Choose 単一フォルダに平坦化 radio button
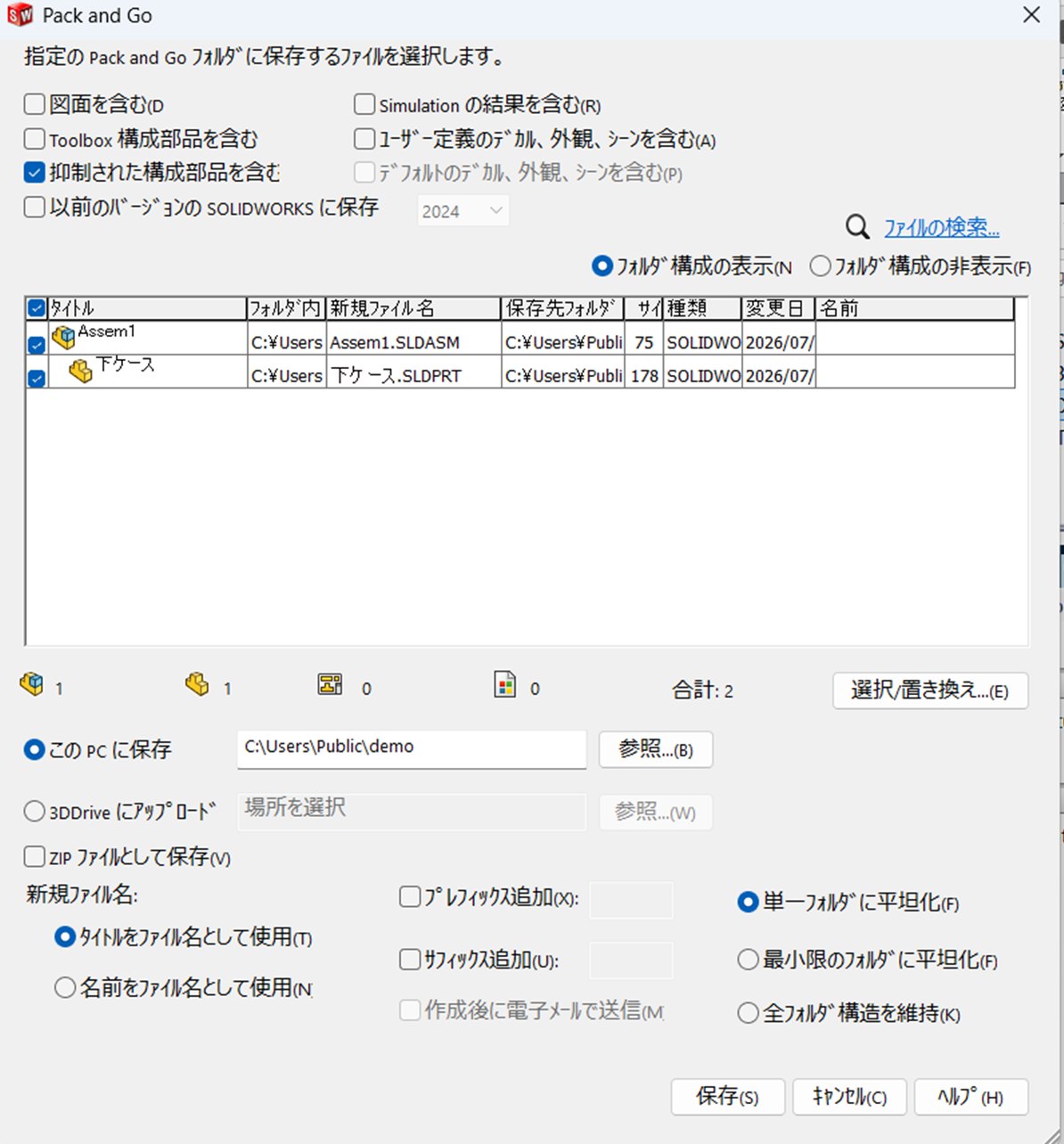 (x=748, y=902)
